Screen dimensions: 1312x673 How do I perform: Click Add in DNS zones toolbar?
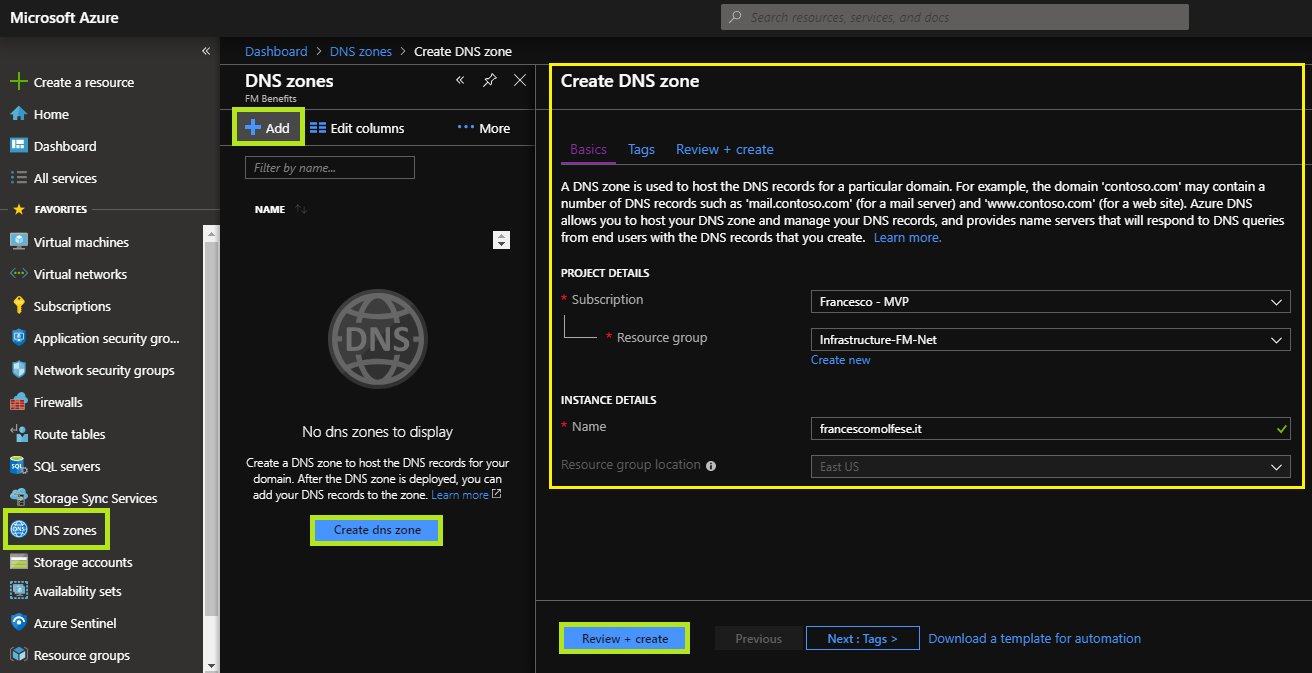pos(268,128)
